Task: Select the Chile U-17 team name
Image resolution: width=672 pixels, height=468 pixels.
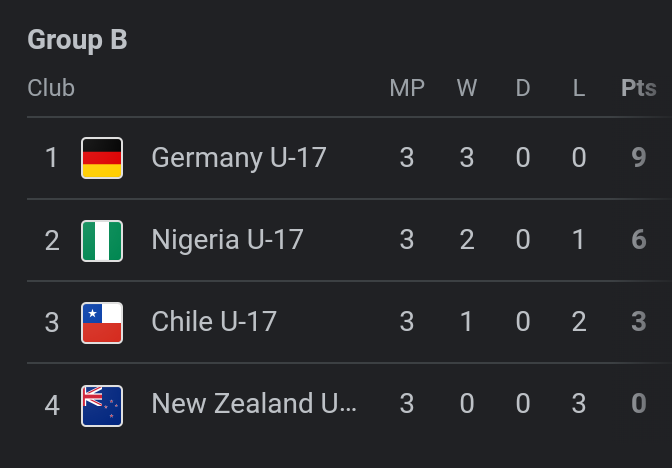Action: 214,322
